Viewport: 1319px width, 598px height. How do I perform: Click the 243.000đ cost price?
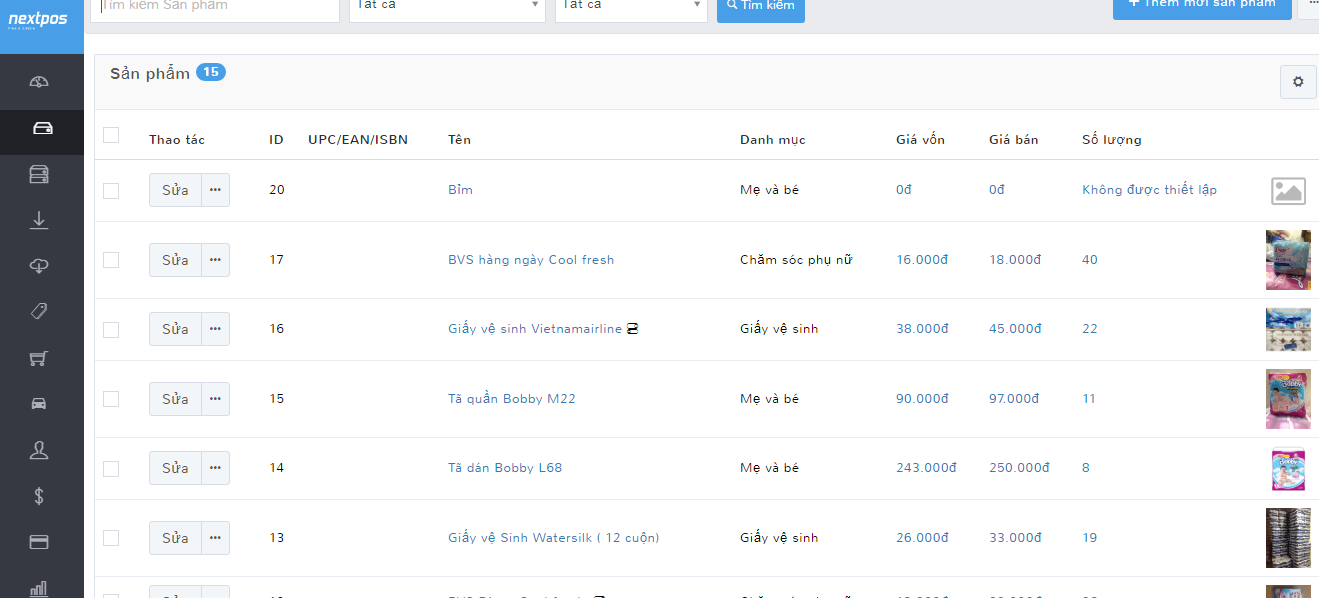click(x=926, y=468)
